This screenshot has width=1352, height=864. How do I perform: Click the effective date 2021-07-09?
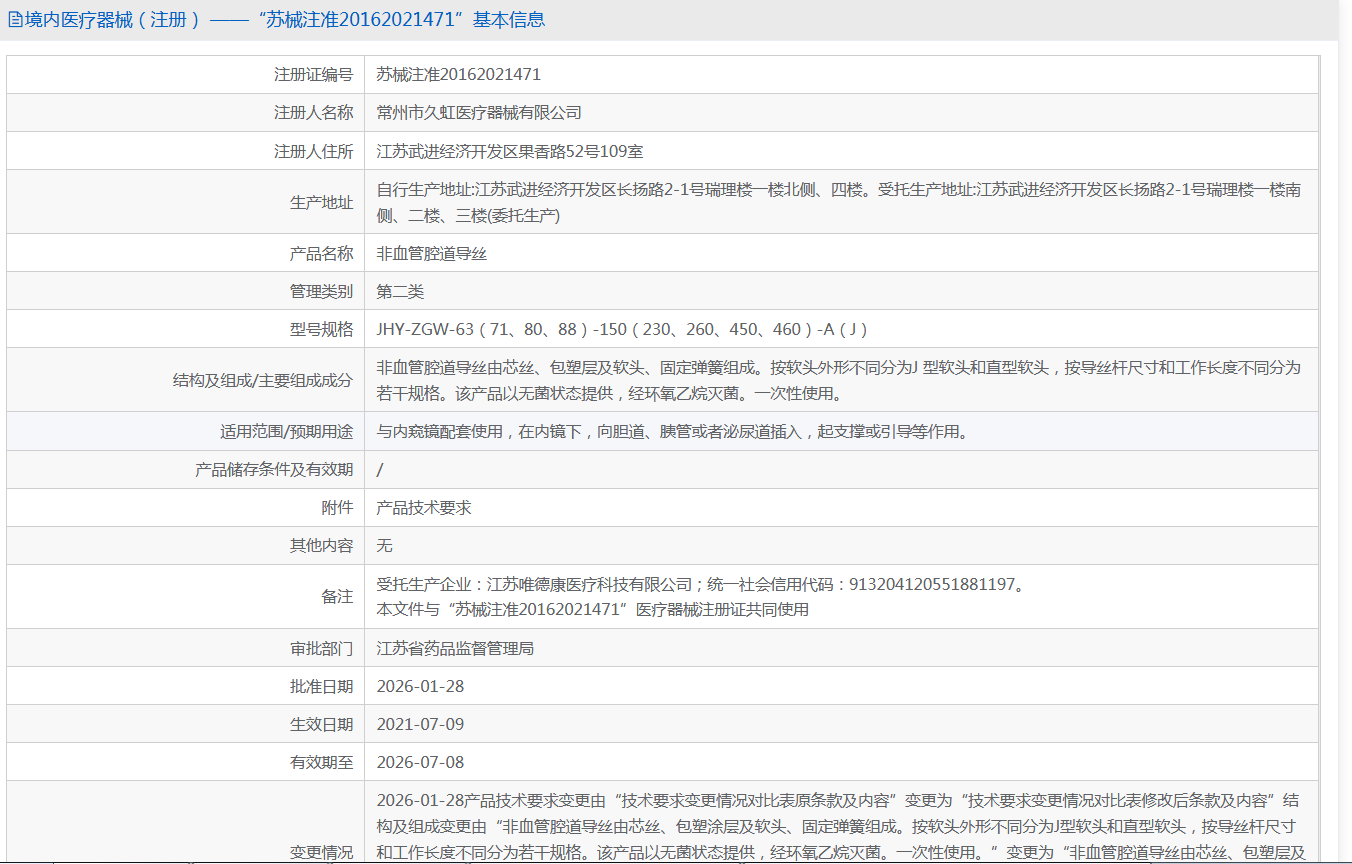click(420, 725)
